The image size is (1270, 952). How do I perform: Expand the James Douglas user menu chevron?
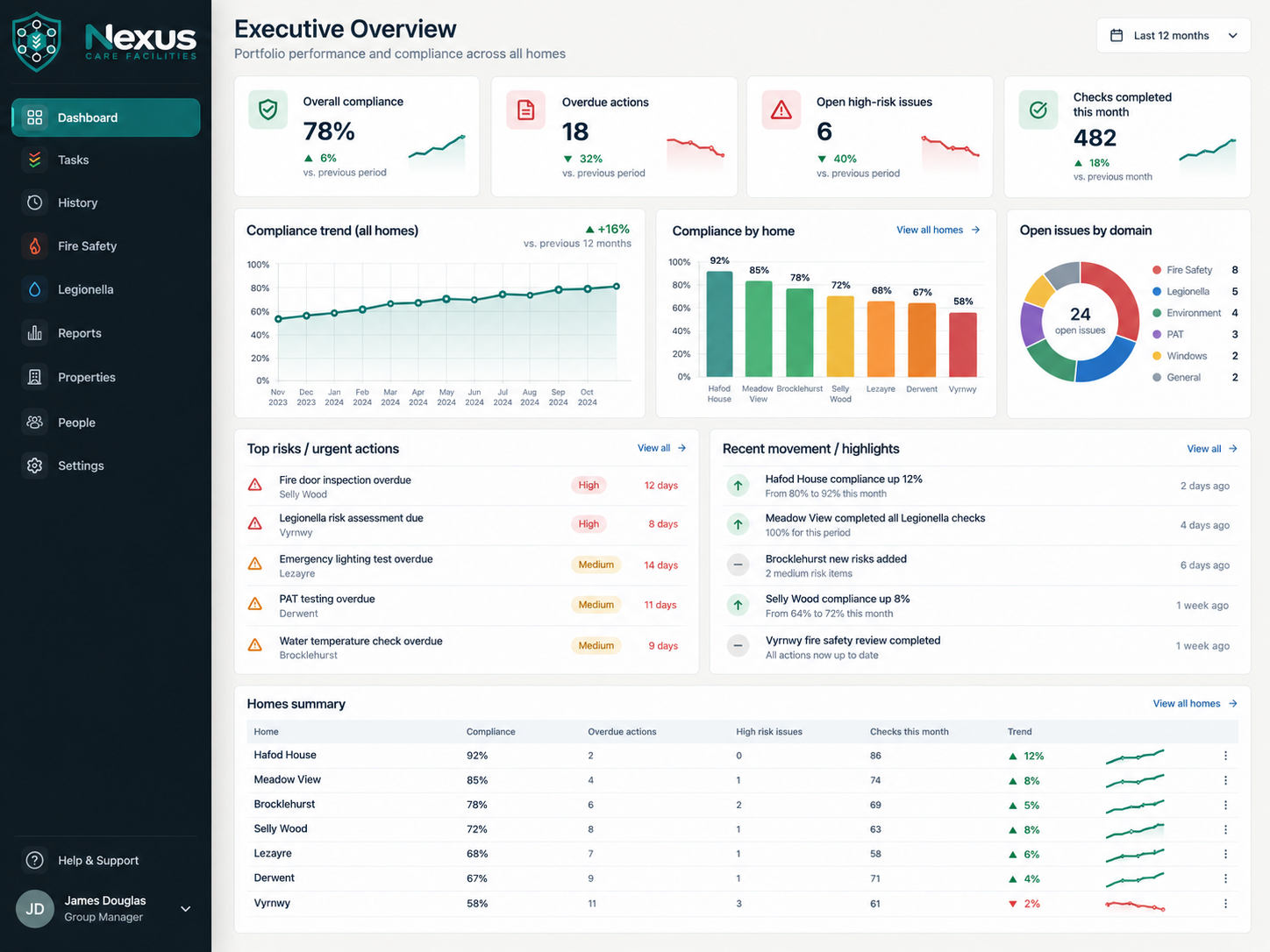185,909
